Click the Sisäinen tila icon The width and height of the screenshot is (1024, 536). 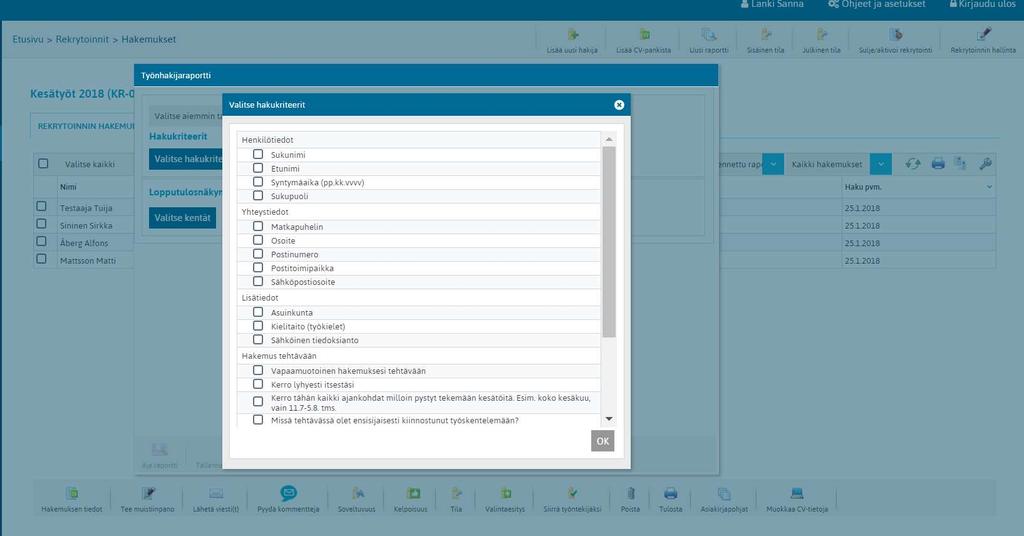(x=766, y=35)
